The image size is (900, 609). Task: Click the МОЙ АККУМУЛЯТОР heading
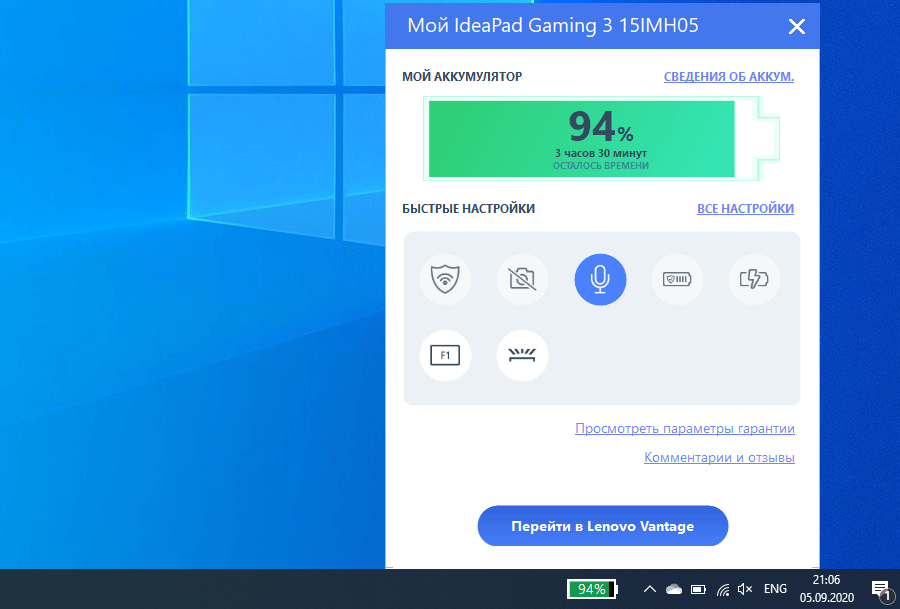click(462, 77)
